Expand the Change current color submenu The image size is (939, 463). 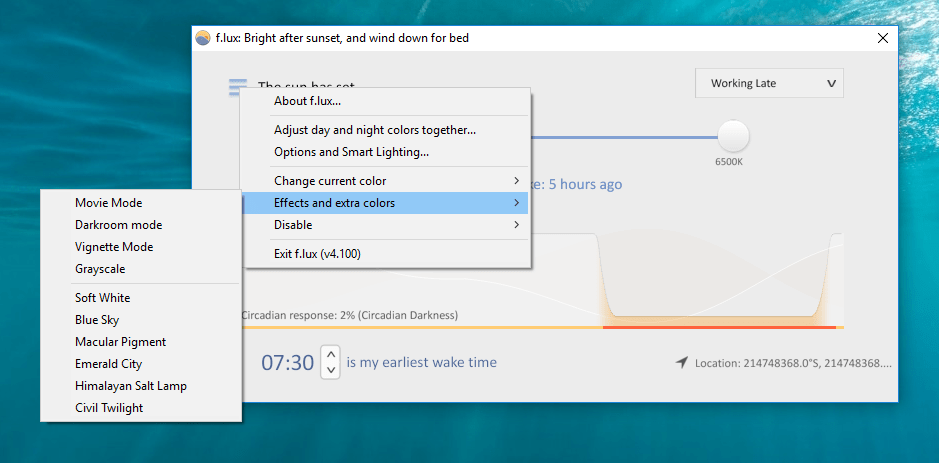(x=384, y=181)
